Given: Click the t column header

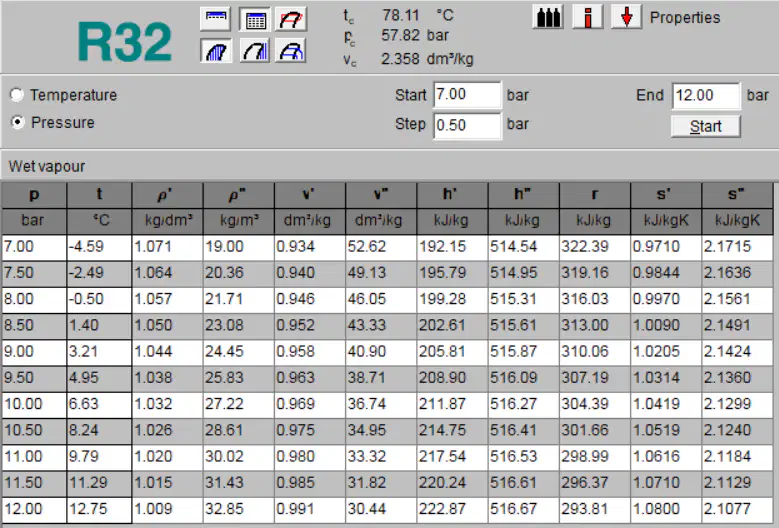Looking at the screenshot, I should pos(99,195).
